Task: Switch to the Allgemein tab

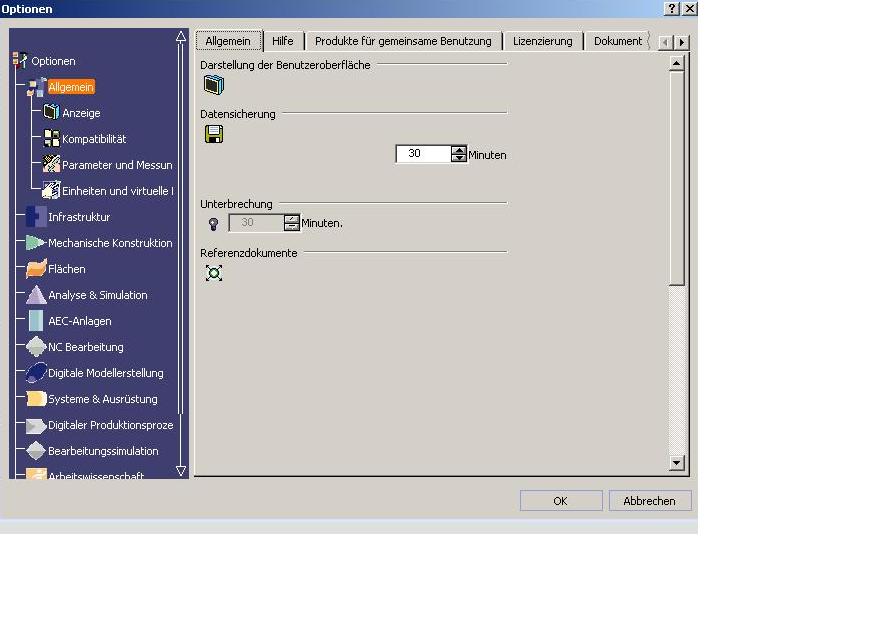Action: (228, 41)
